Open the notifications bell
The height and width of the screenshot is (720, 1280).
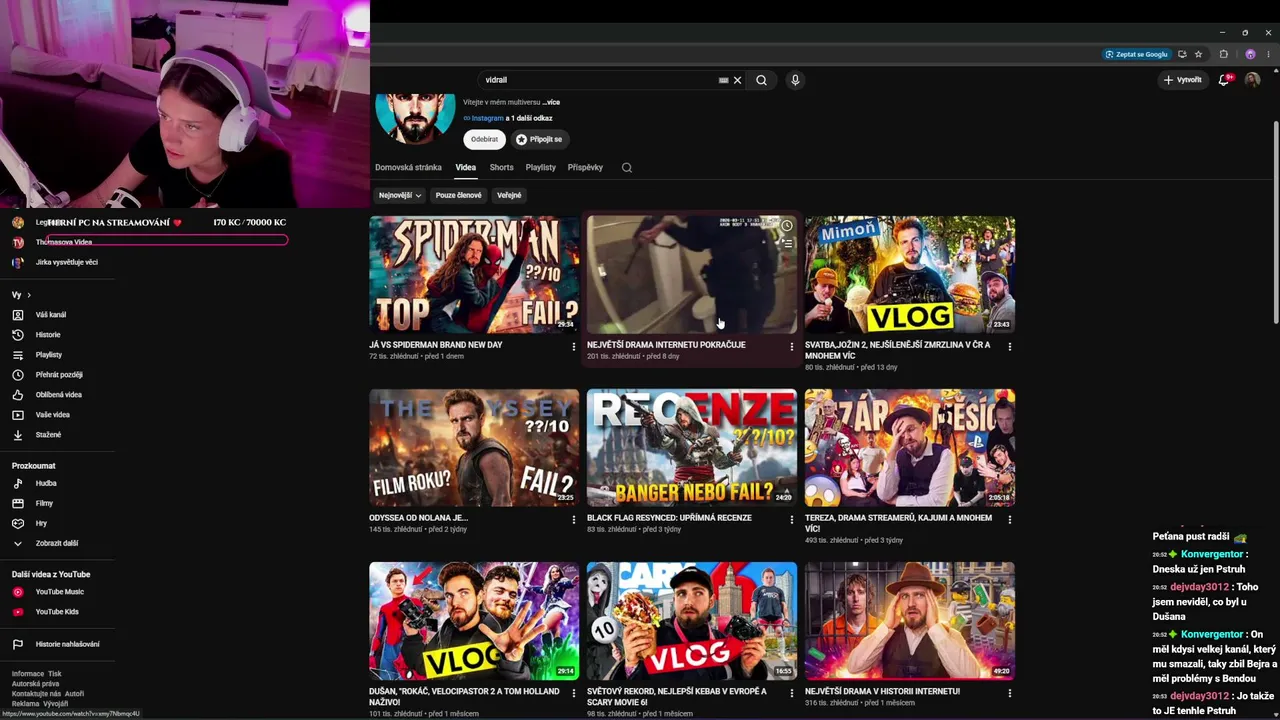pos(1224,80)
